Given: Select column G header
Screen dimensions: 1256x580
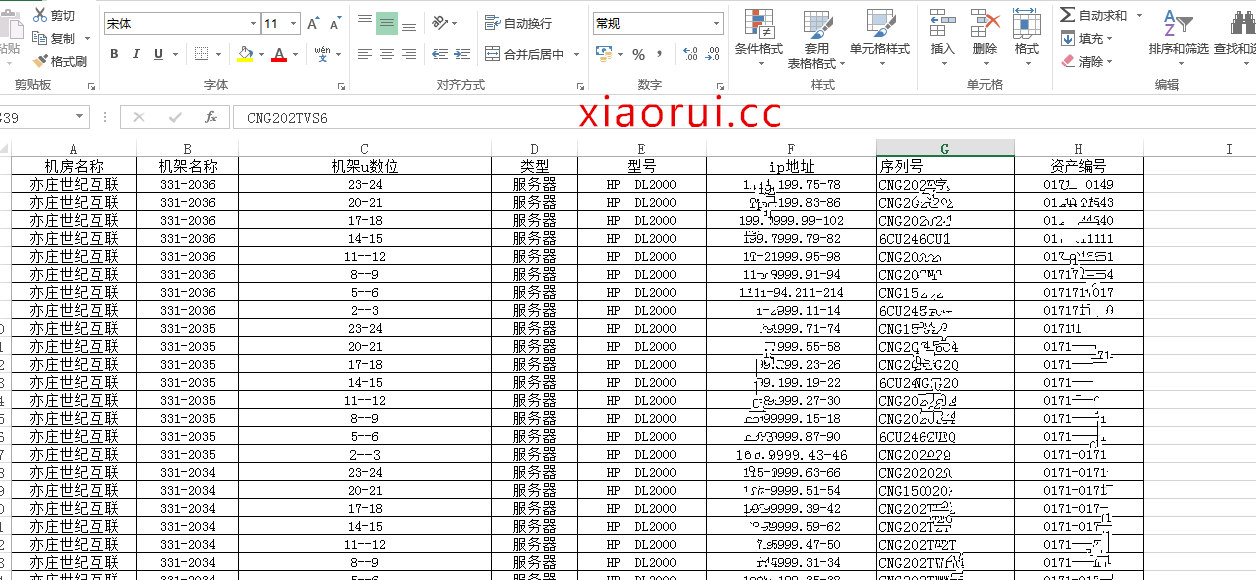Looking at the screenshot, I should [944, 149].
